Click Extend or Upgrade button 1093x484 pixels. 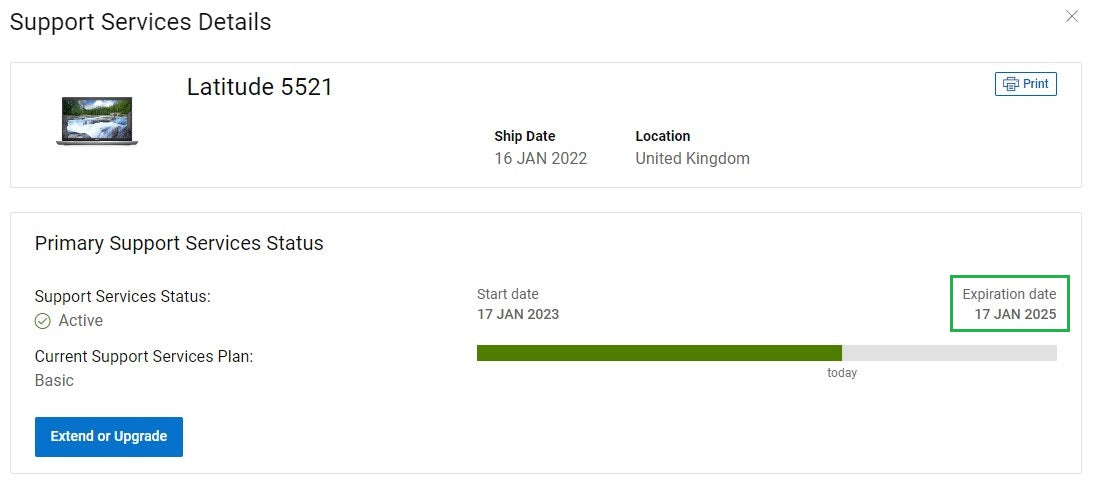coord(109,437)
